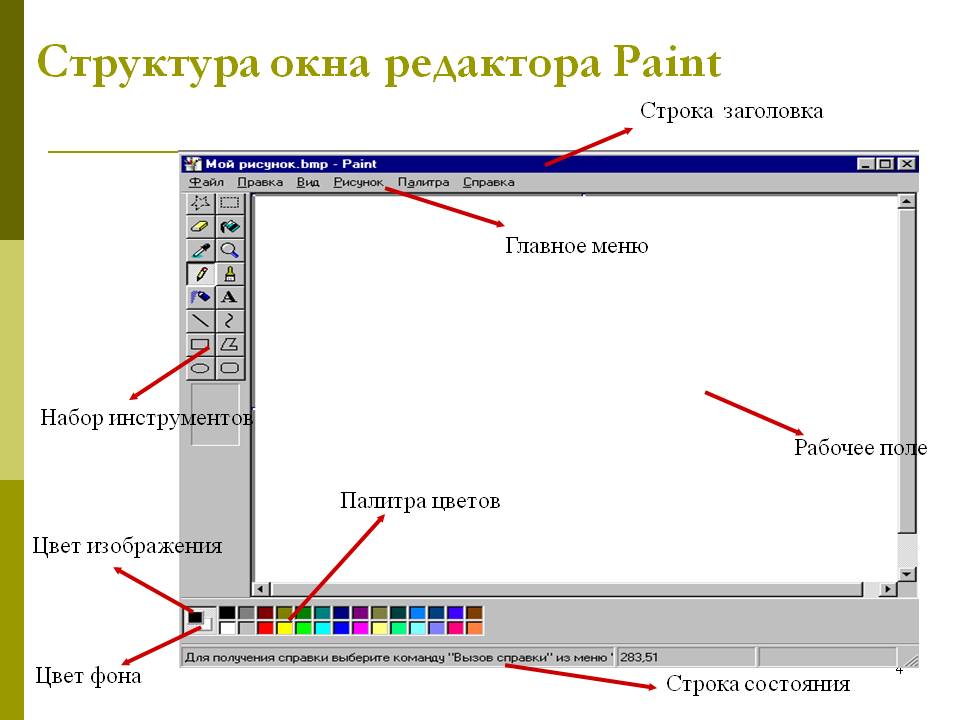This screenshot has width=960, height=720.
Task: Select the rectangular Select tool
Action: [x=229, y=203]
